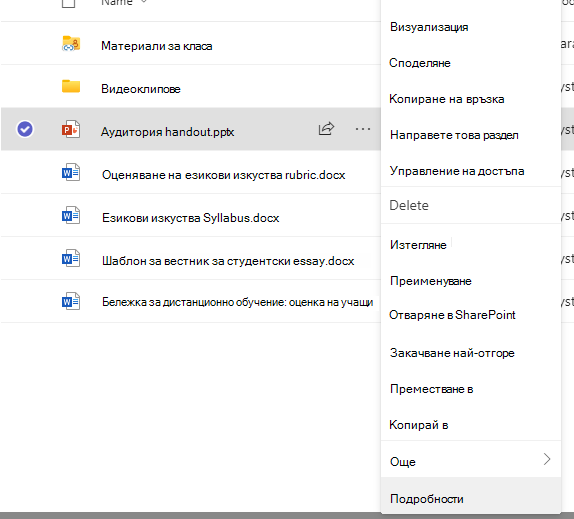Expand the Още submenu chevron
Screen dimensions: 574x519
coord(547,459)
